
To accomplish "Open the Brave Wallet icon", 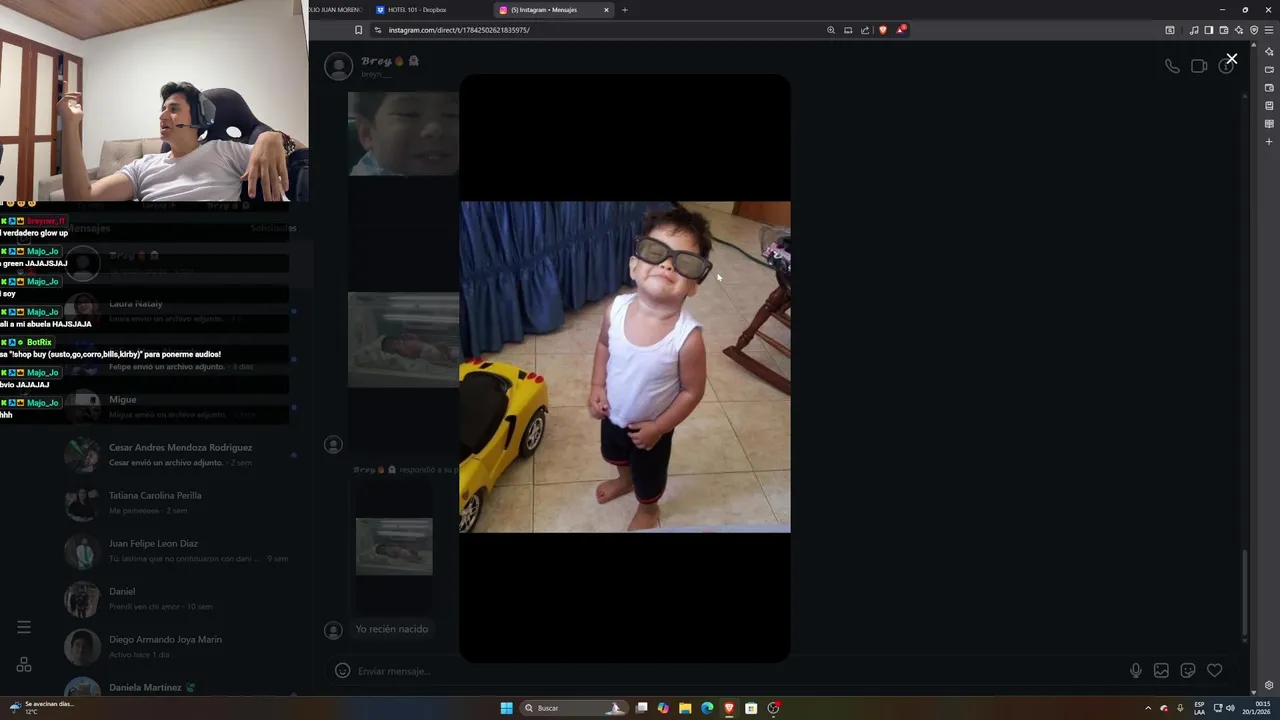I will click(x=1223, y=30).
